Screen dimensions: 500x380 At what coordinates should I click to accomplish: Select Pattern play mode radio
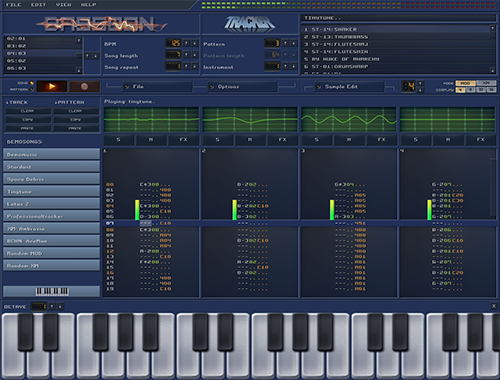[x=32, y=89]
